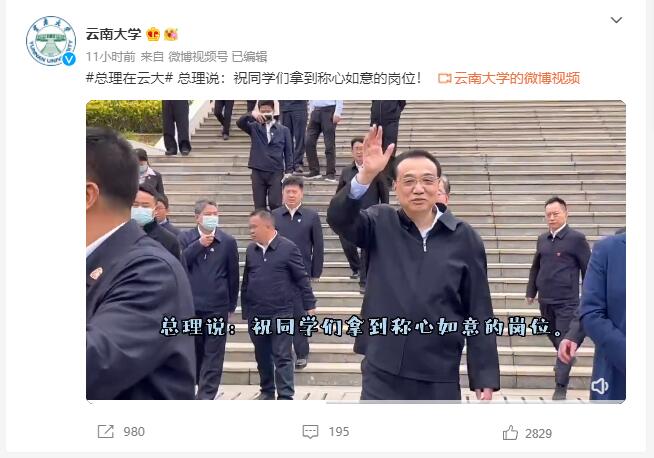Click the 已编辑 edited label
654x458 pixels.
[249, 56]
